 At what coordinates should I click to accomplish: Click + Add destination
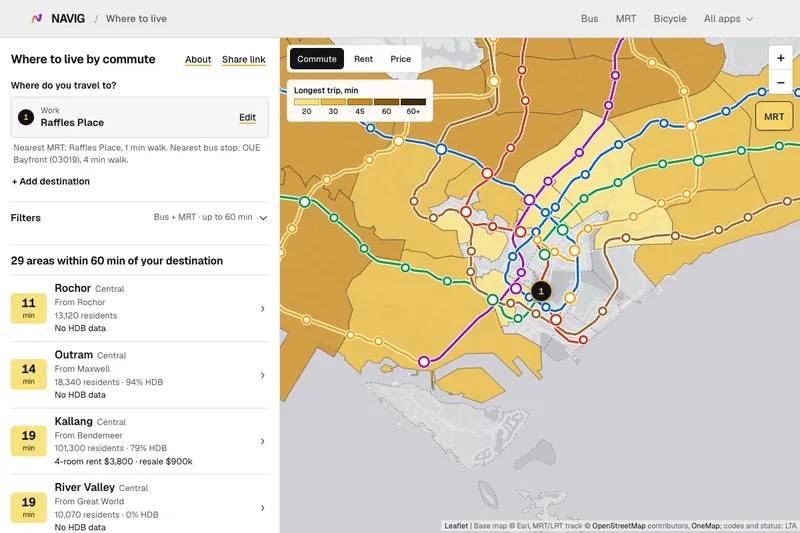point(51,182)
